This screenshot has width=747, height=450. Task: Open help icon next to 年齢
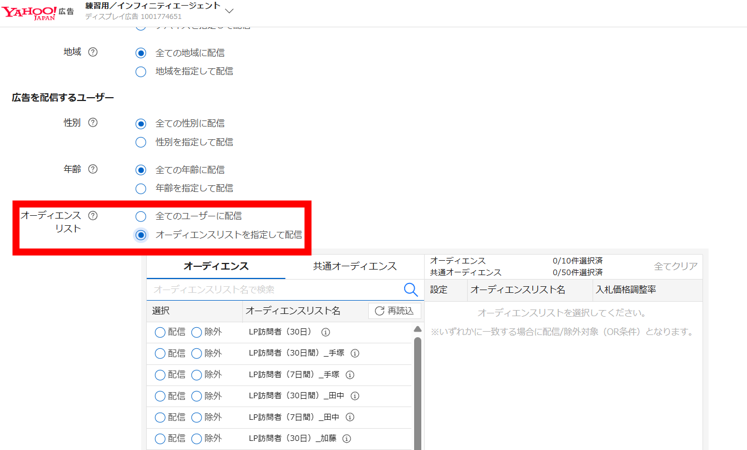(x=93, y=169)
